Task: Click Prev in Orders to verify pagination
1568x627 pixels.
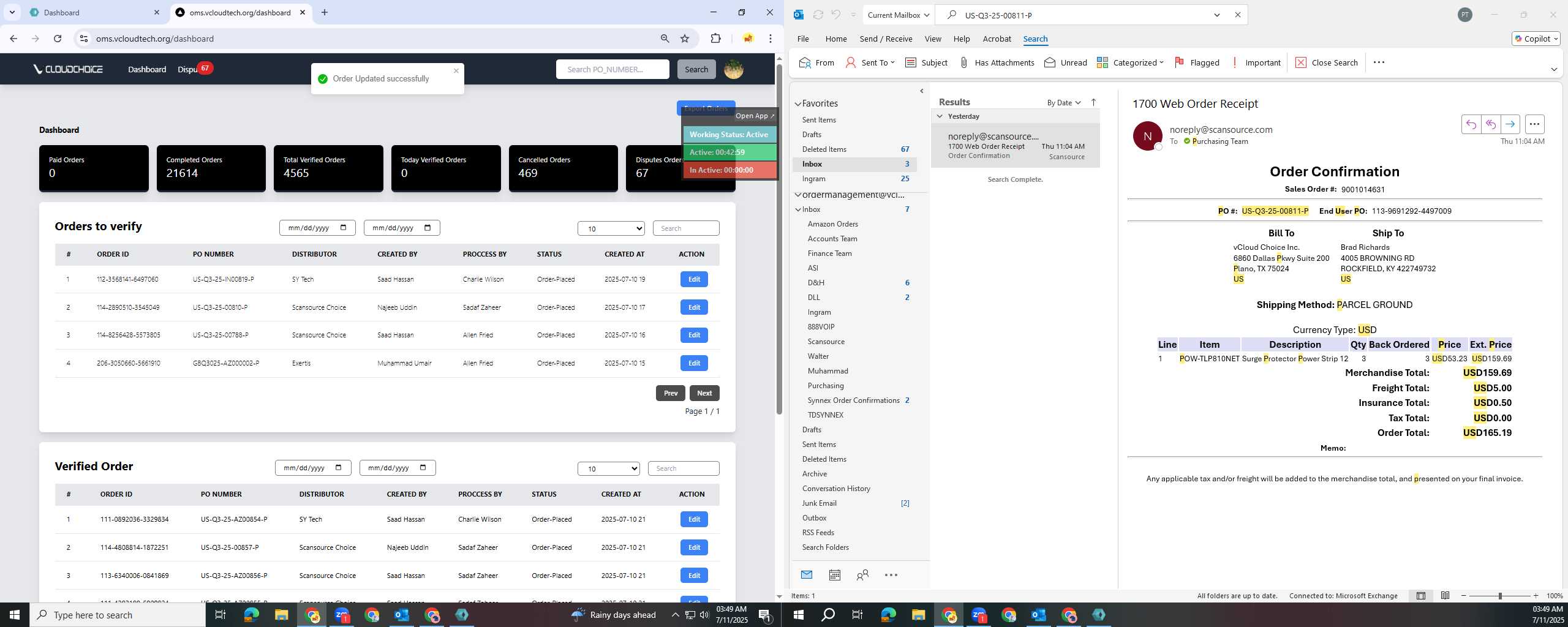Action: 671,393
